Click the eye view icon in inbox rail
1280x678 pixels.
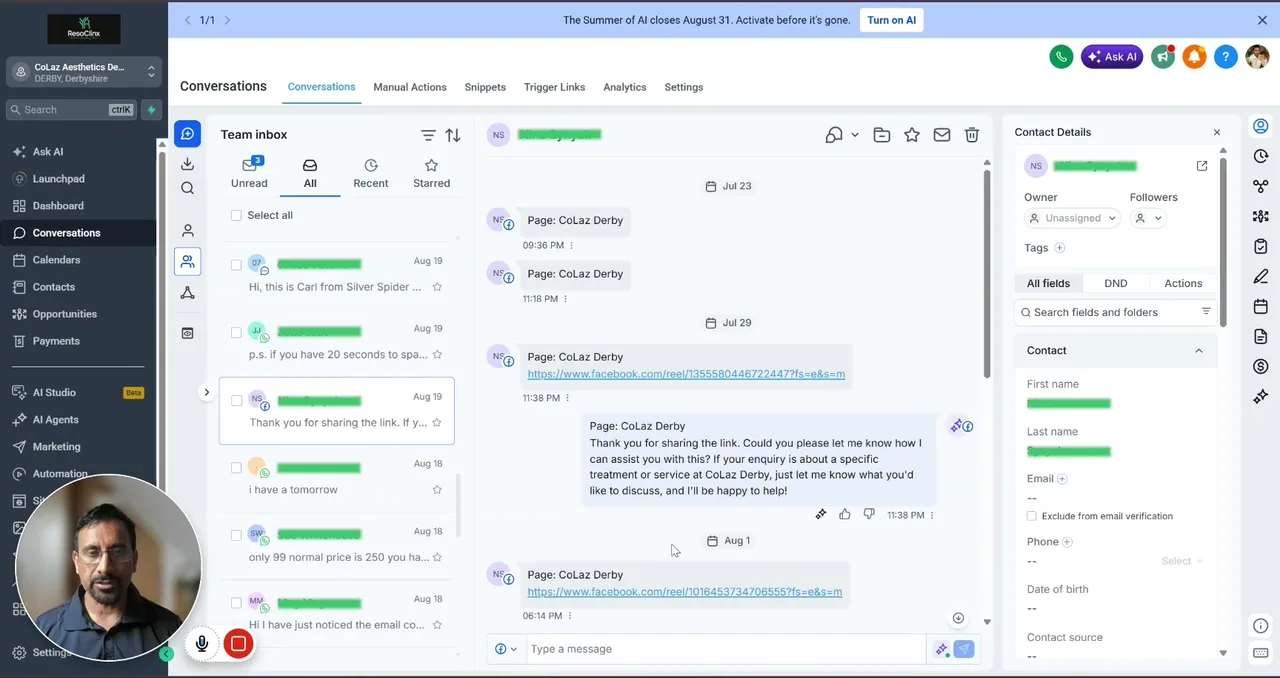click(x=187, y=333)
